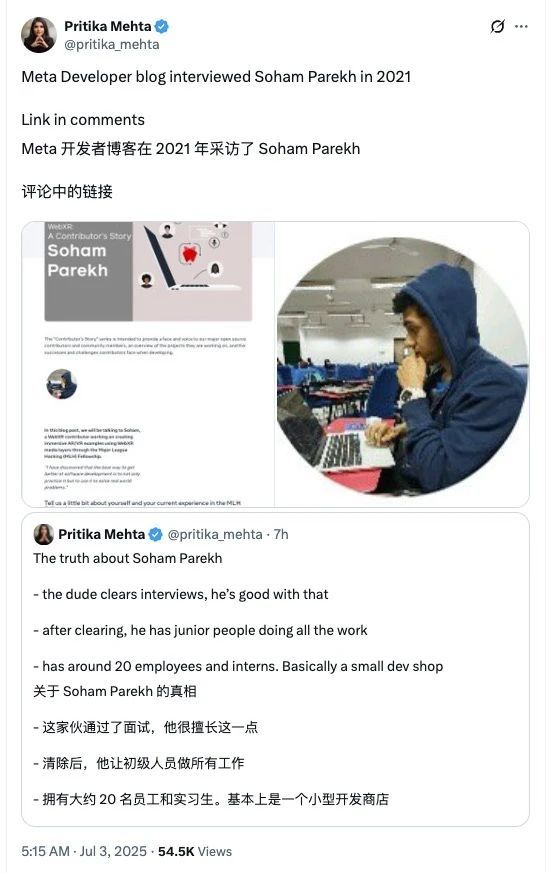
Task: Click the 7h timestamp on the quoted tweet
Action: [281, 534]
